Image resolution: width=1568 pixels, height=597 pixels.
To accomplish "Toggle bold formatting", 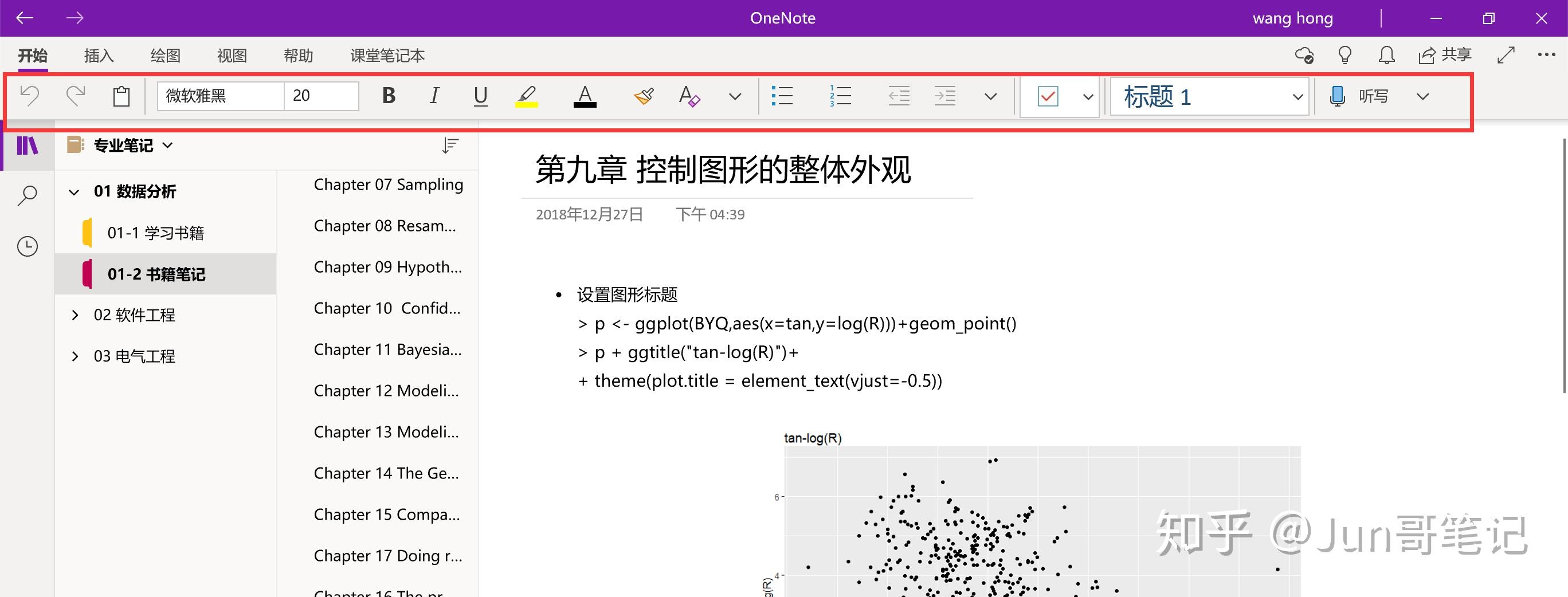I will pyautogui.click(x=389, y=96).
